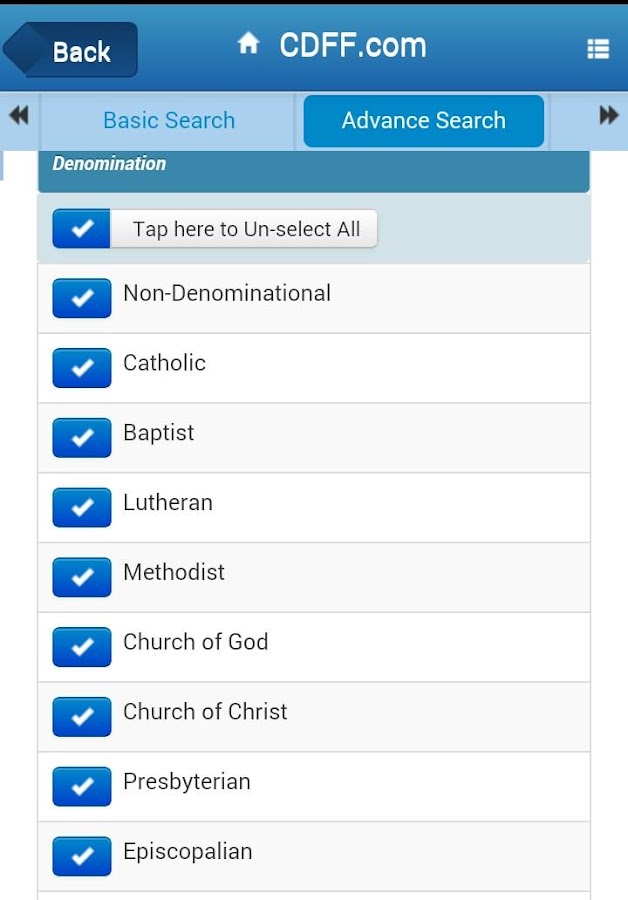This screenshot has height=900, width=628.
Task: Click the right double-arrow forward icon
Action: [x=609, y=116]
